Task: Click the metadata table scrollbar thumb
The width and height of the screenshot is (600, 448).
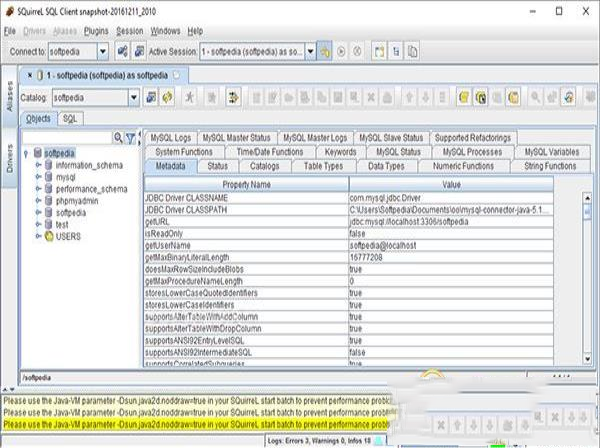Action: (x=587, y=212)
